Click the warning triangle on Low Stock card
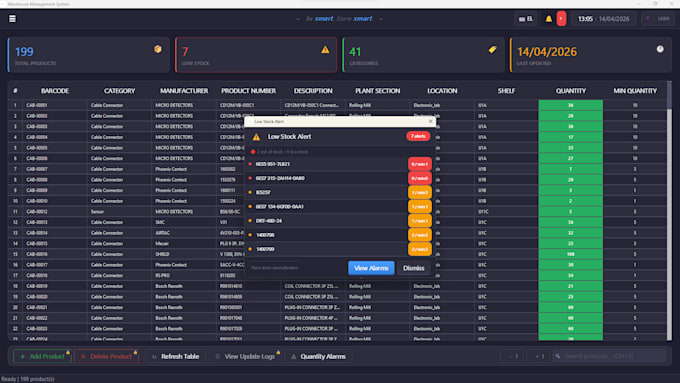The image size is (680, 383). point(325,50)
